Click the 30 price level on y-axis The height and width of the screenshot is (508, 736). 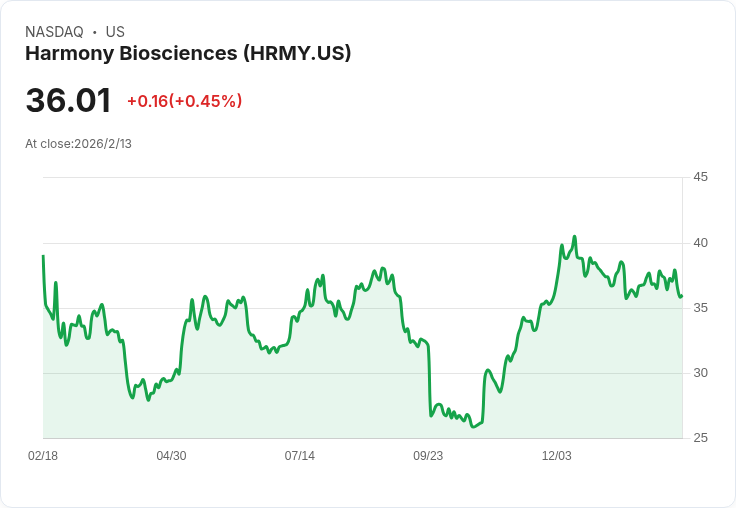pyautogui.click(x=700, y=373)
